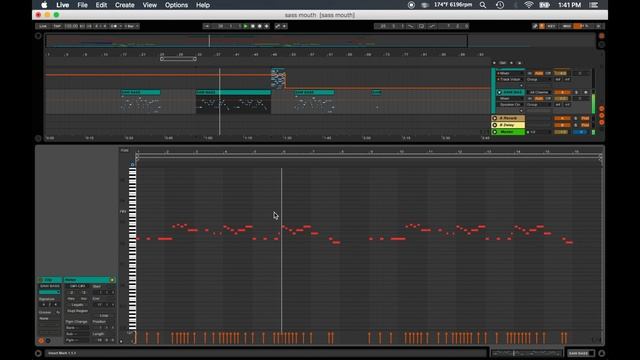Show the Mixer section toggle
The height and width of the screenshot is (360, 640).
click(x=602, y=122)
